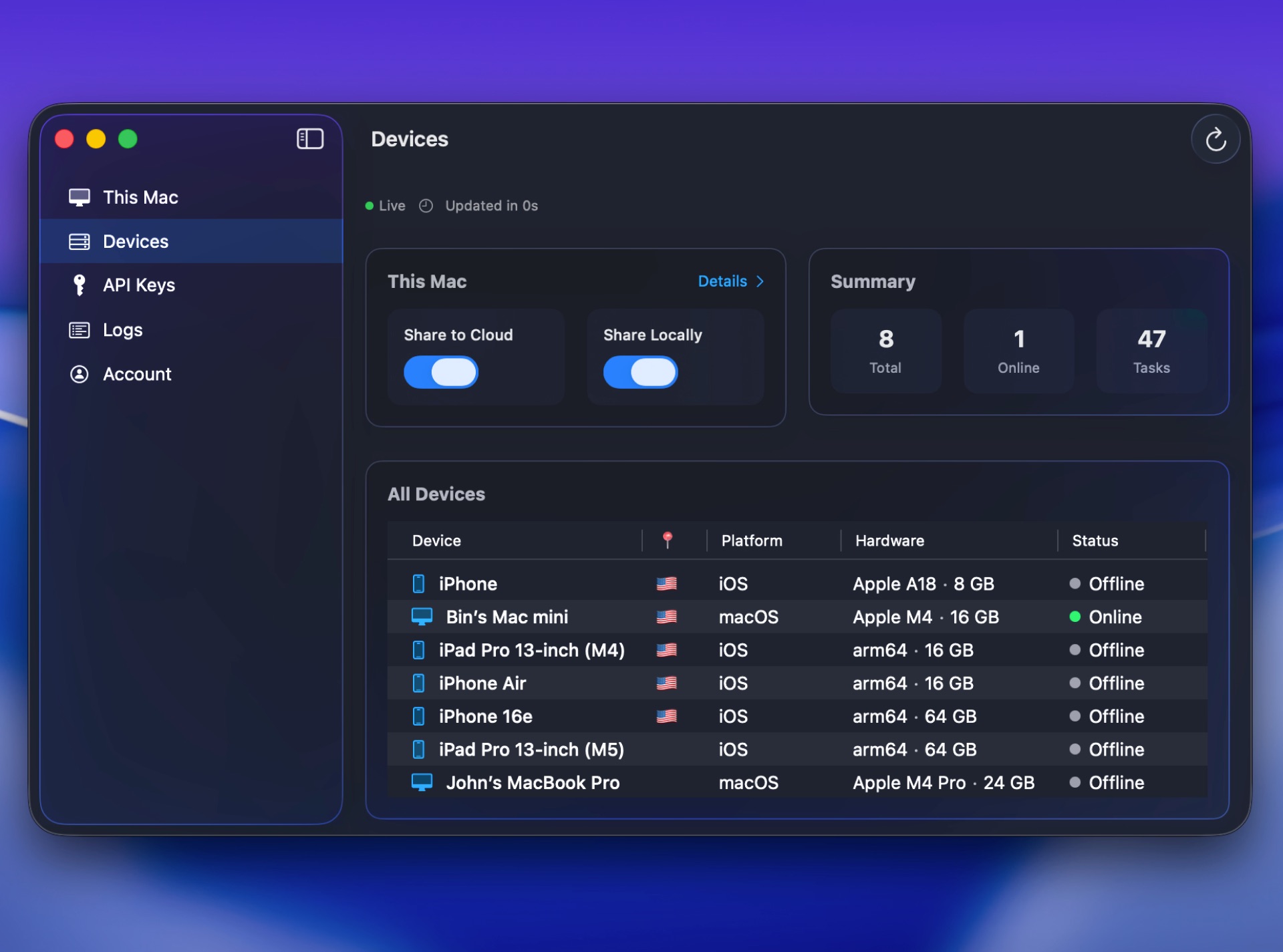Click the green Online status dot
The height and width of the screenshot is (952, 1283).
point(1075,617)
